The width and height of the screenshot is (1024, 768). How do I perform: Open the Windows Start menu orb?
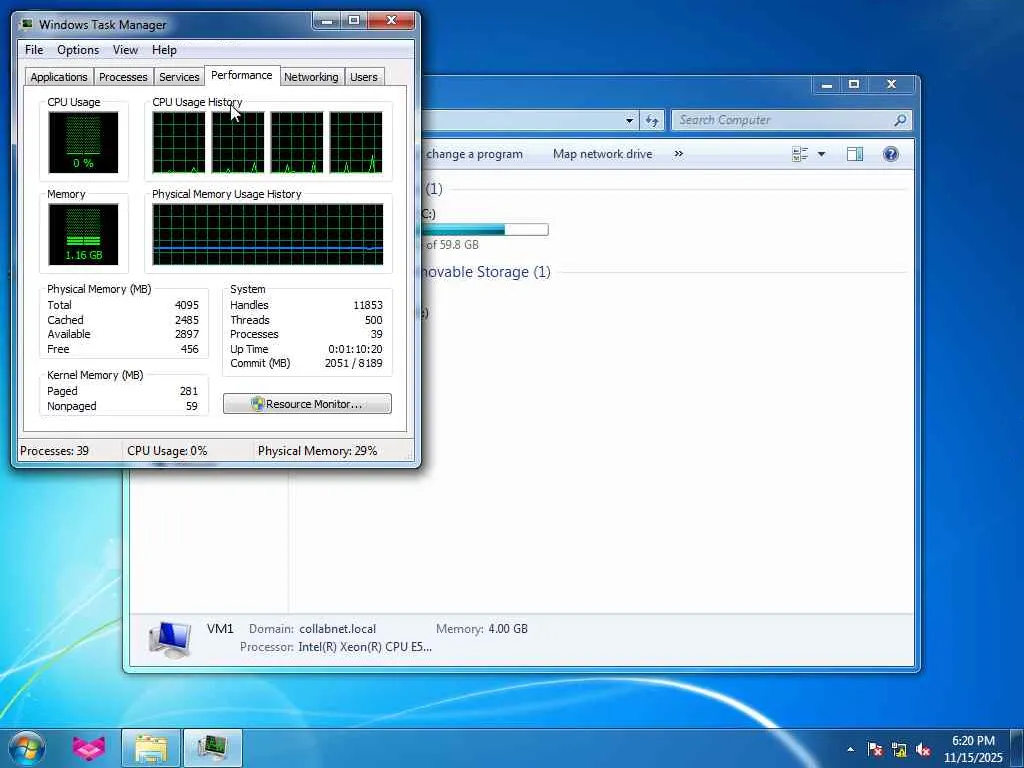click(x=27, y=748)
